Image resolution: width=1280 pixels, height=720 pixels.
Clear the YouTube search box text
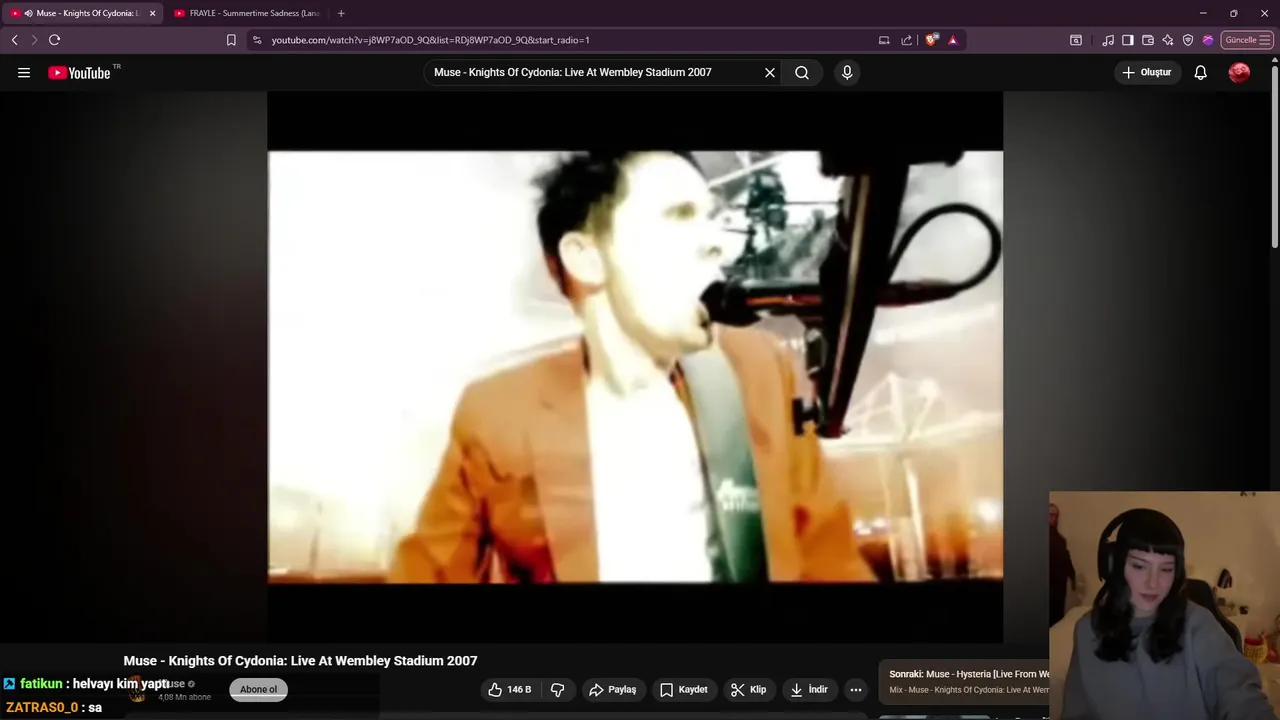pos(770,72)
